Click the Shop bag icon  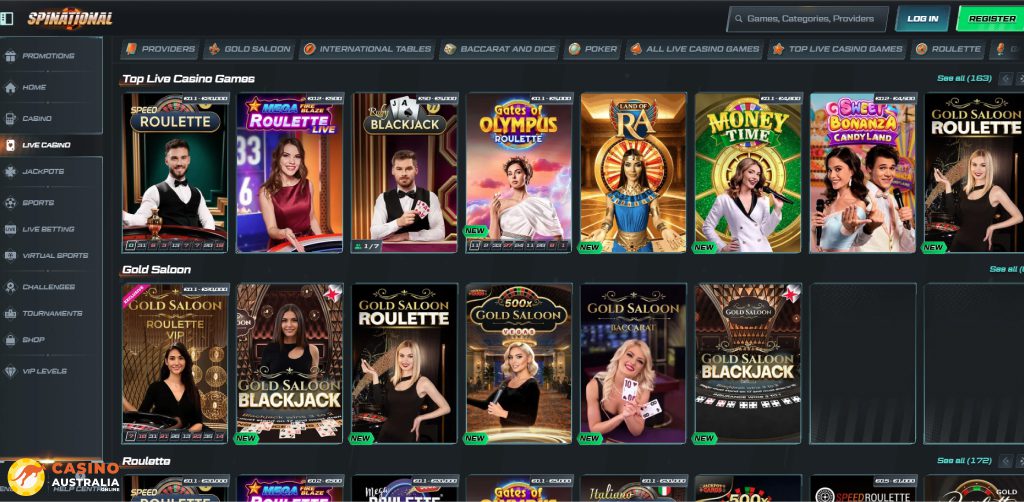point(10,340)
